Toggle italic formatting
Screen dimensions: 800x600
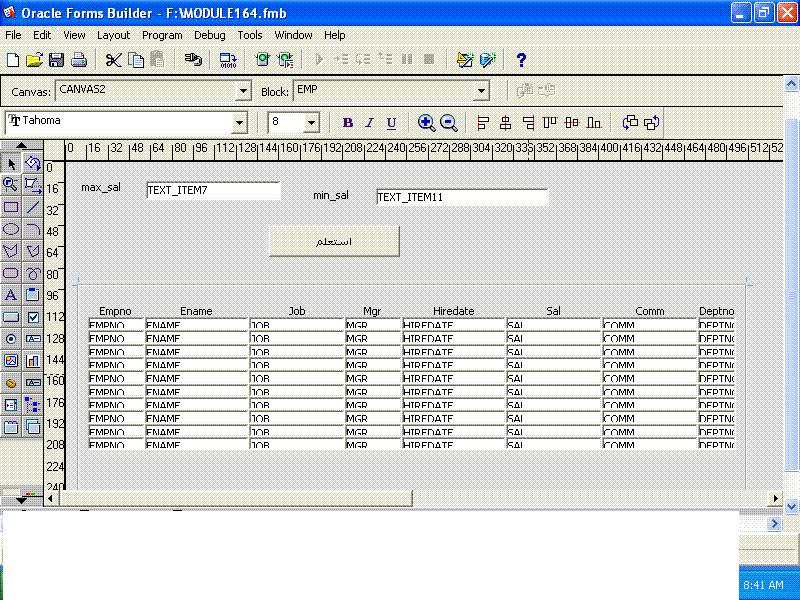click(369, 123)
